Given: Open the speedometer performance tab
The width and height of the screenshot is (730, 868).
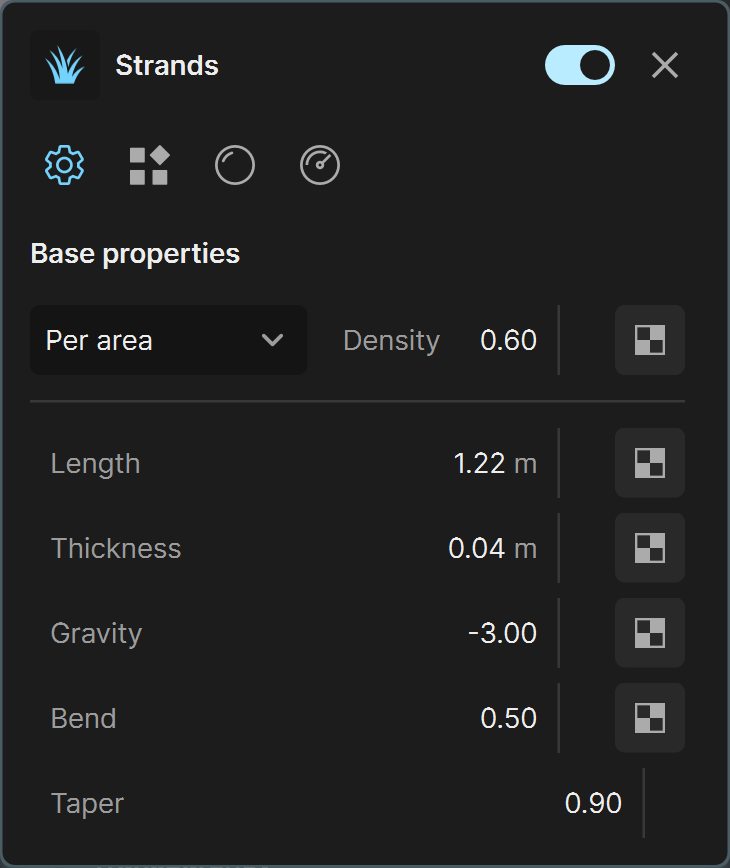Looking at the screenshot, I should [320, 165].
